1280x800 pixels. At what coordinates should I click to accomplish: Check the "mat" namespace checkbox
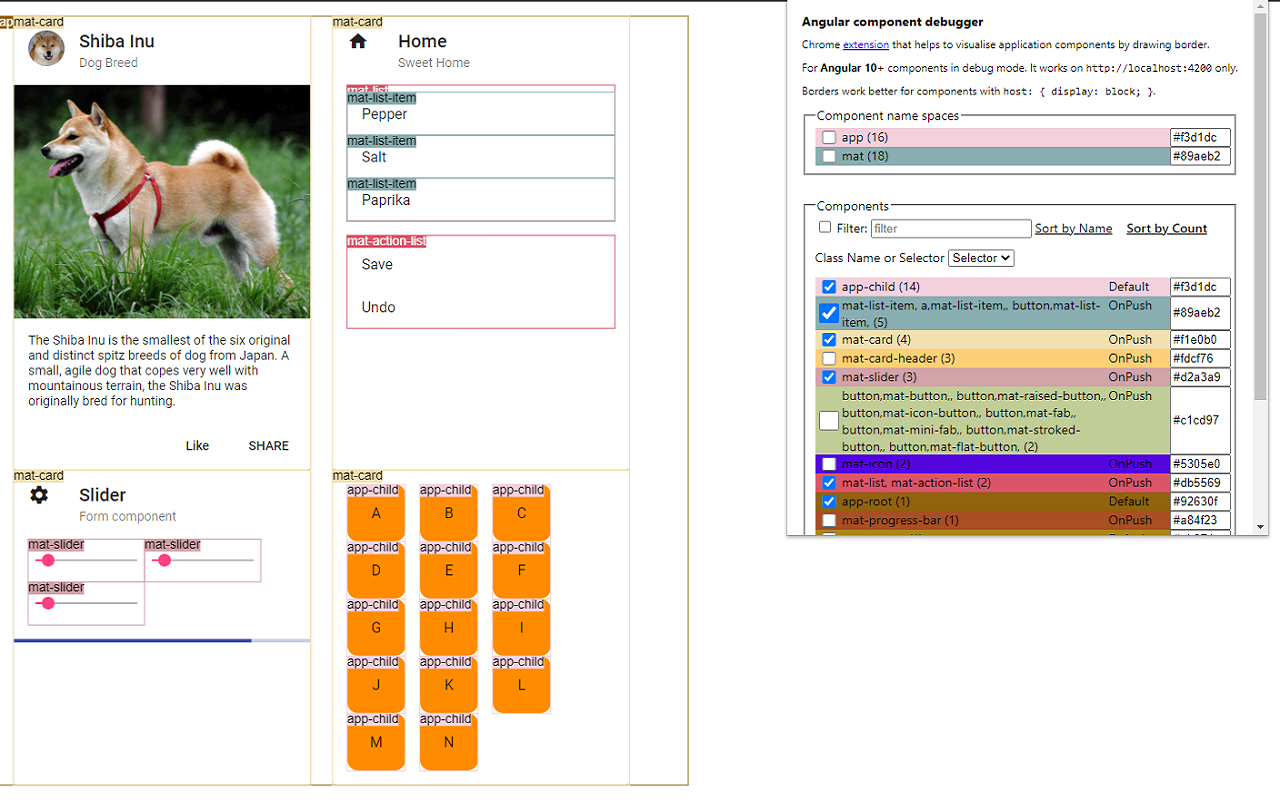click(828, 156)
